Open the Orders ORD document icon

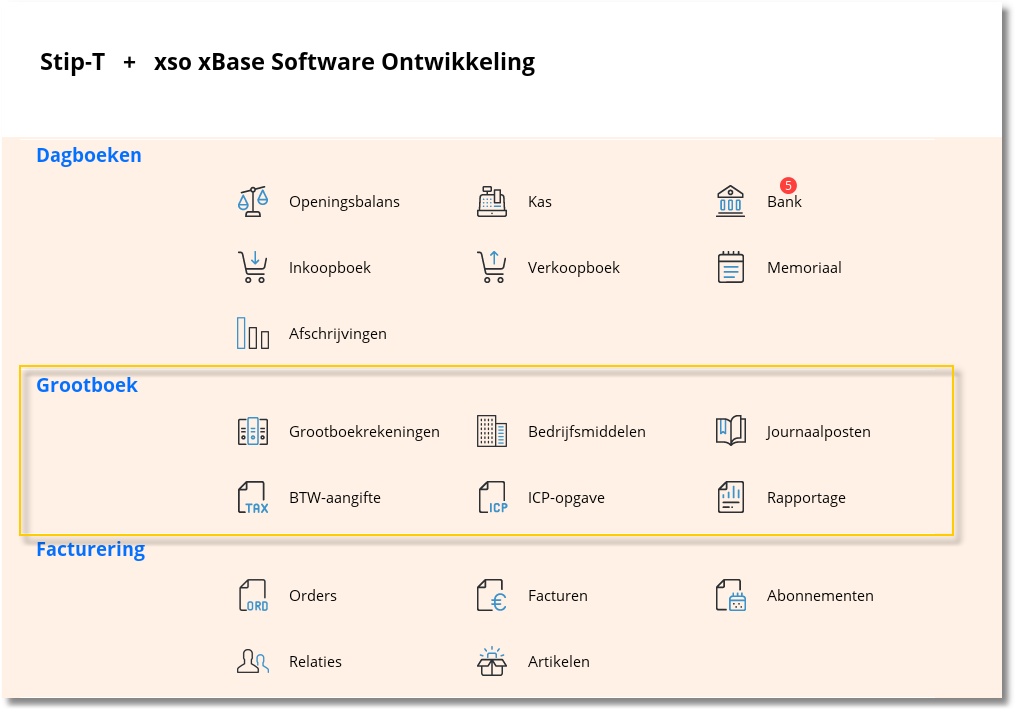pyautogui.click(x=253, y=595)
